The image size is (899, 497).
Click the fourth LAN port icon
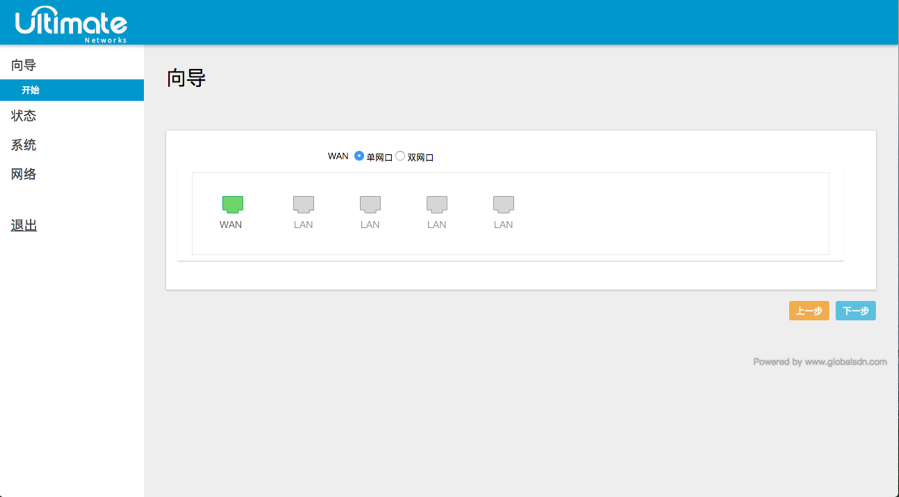coord(503,204)
